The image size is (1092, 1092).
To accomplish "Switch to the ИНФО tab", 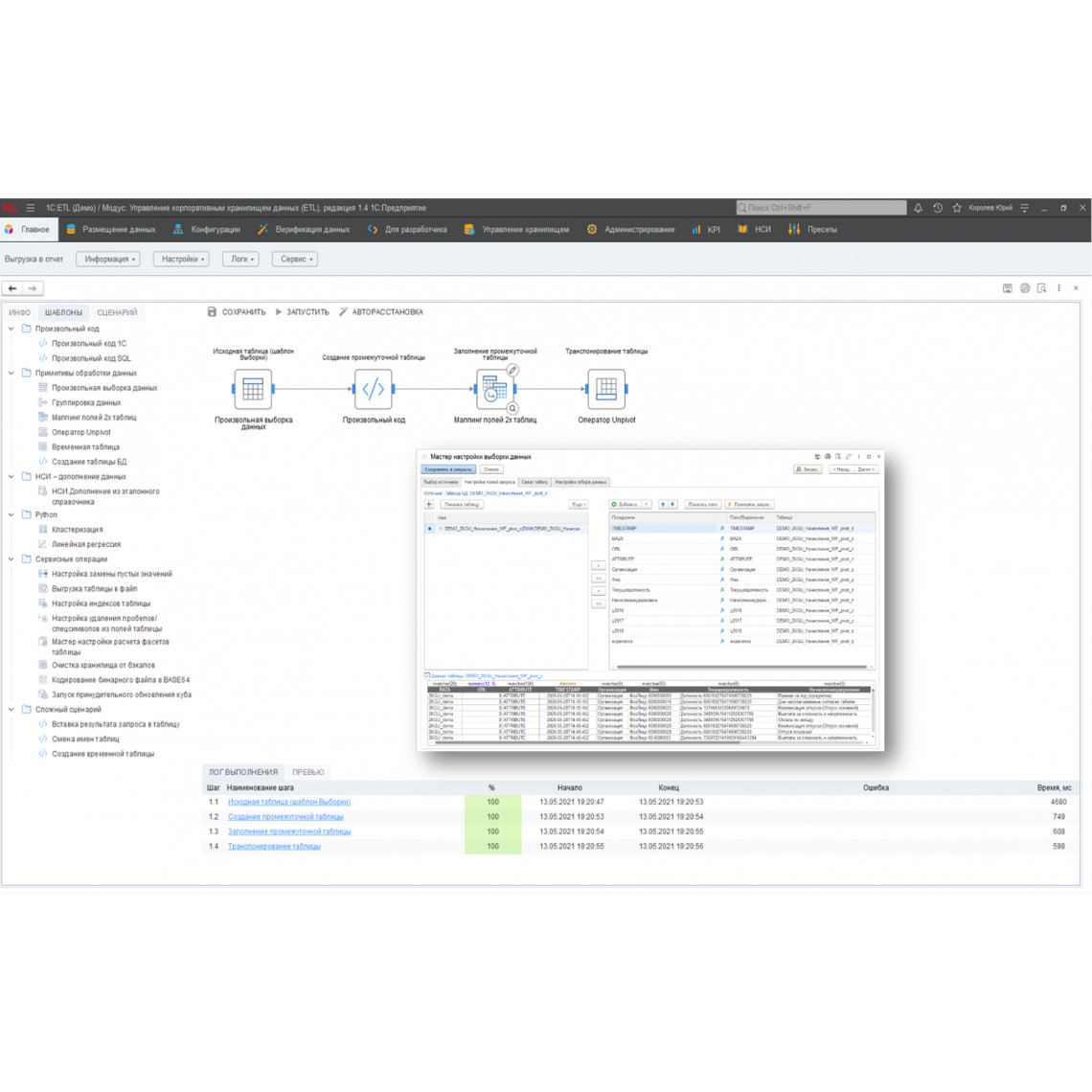I will click(19, 312).
